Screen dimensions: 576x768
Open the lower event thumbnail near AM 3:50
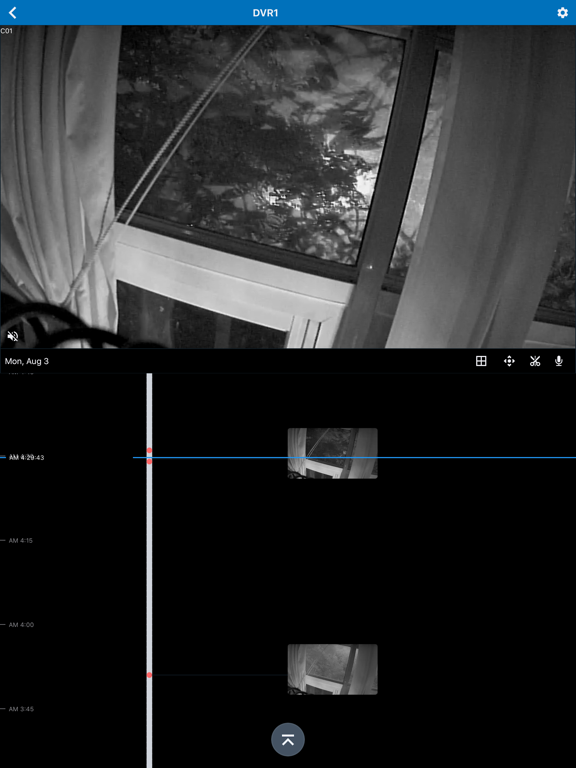coord(333,669)
